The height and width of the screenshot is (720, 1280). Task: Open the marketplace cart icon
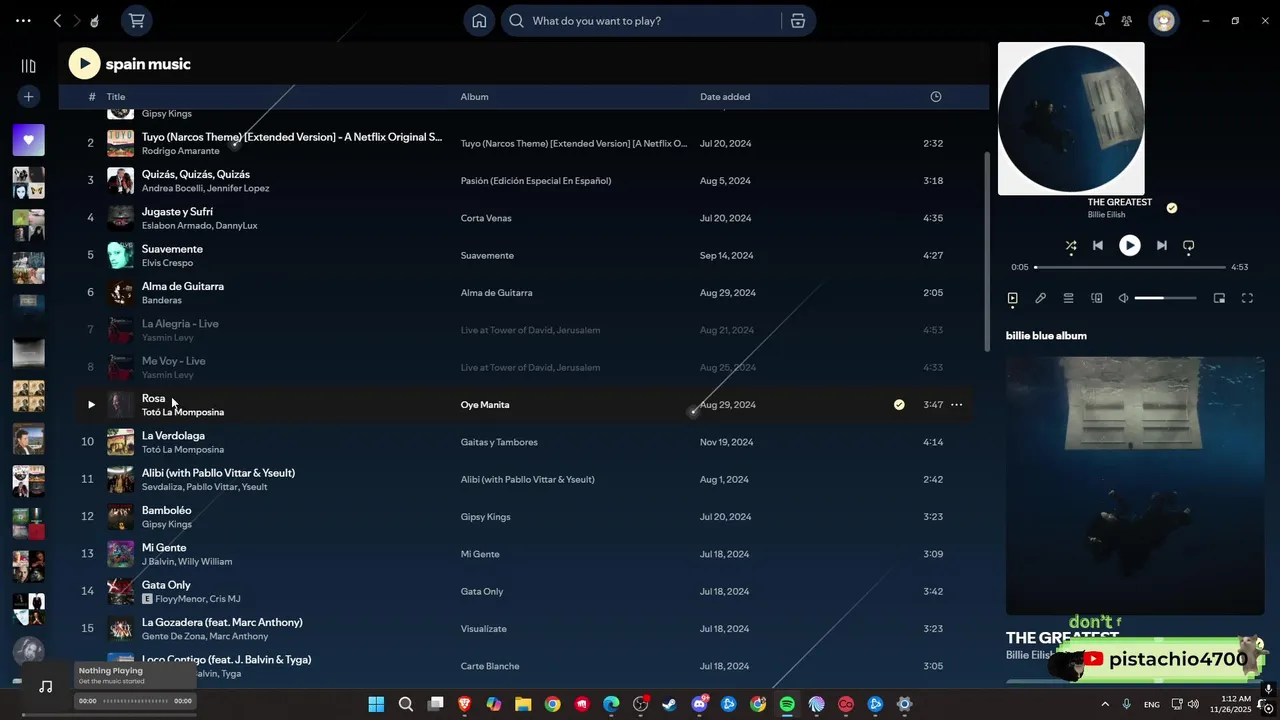tap(137, 20)
